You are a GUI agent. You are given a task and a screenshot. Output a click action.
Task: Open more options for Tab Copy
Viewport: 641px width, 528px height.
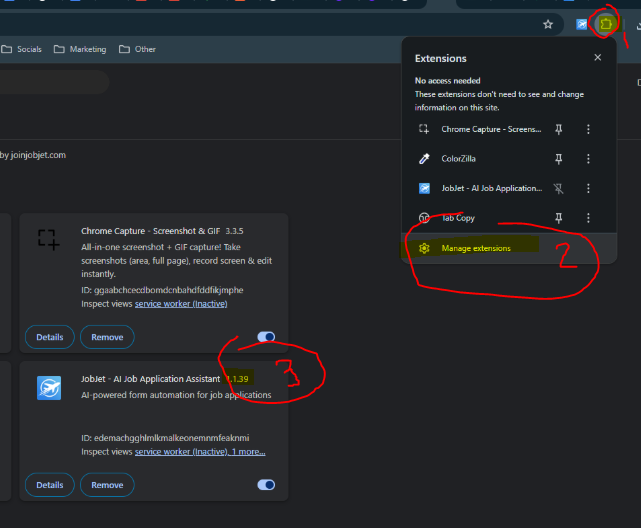tap(588, 218)
